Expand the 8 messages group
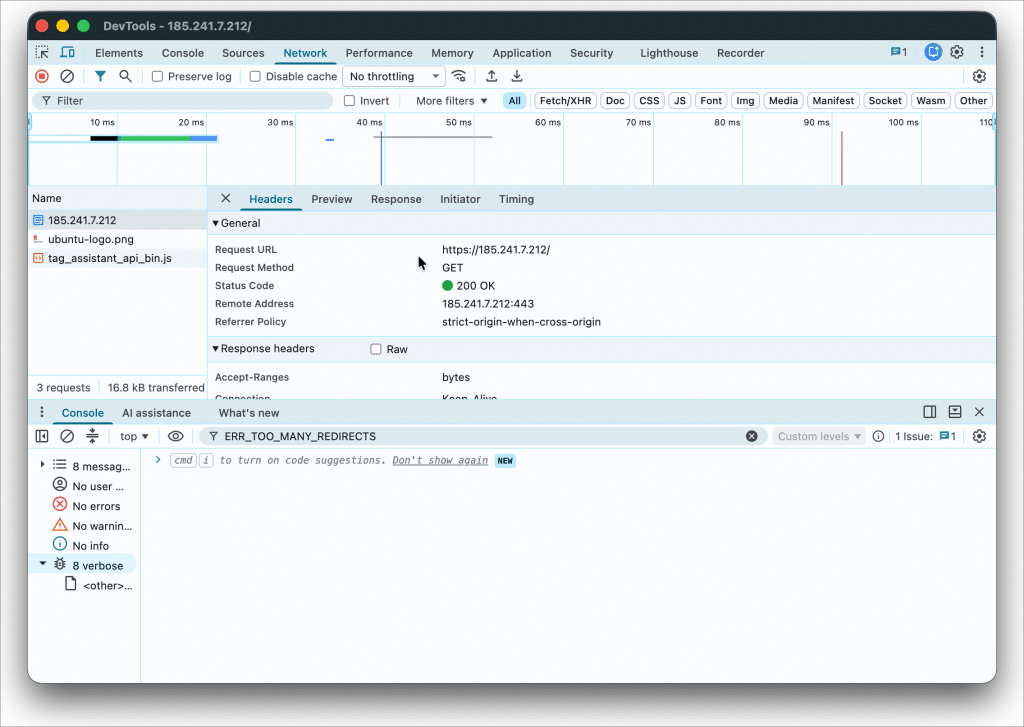The width and height of the screenshot is (1024, 727). point(42,465)
